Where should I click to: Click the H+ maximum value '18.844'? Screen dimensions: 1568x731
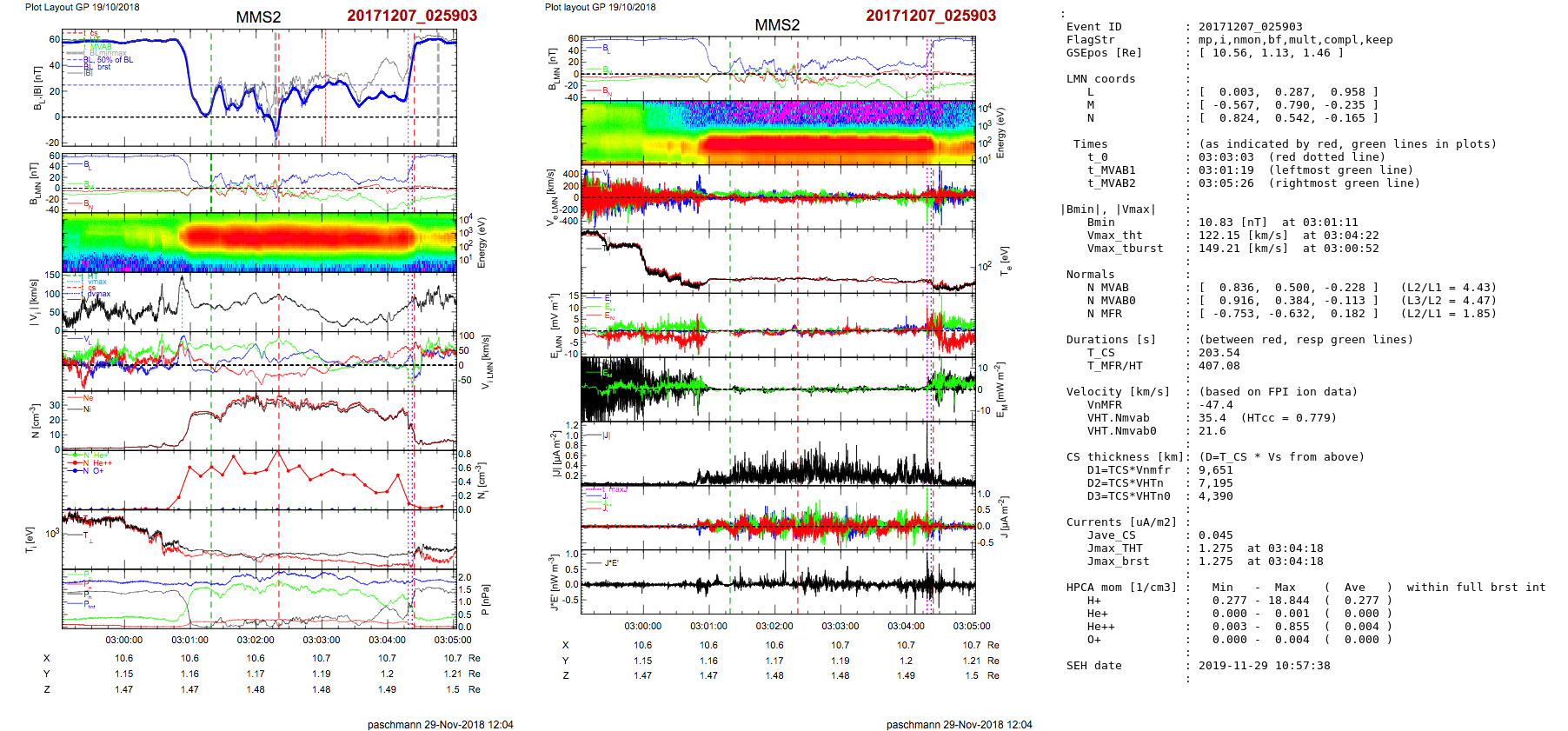pos(1289,601)
